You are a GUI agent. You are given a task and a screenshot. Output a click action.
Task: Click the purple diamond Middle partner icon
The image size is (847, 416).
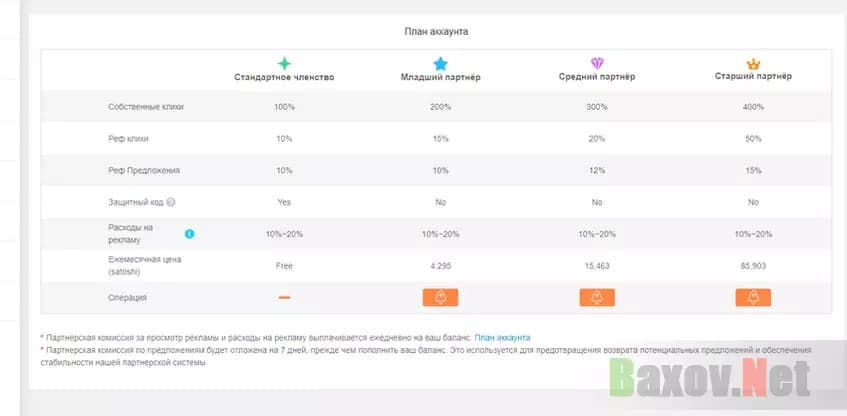point(597,63)
